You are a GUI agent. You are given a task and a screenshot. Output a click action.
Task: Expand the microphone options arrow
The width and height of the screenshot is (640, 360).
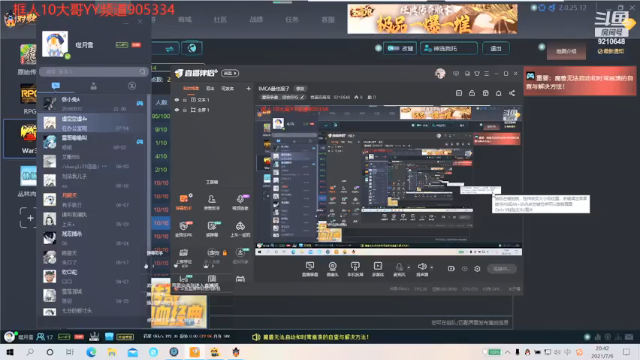(409, 268)
